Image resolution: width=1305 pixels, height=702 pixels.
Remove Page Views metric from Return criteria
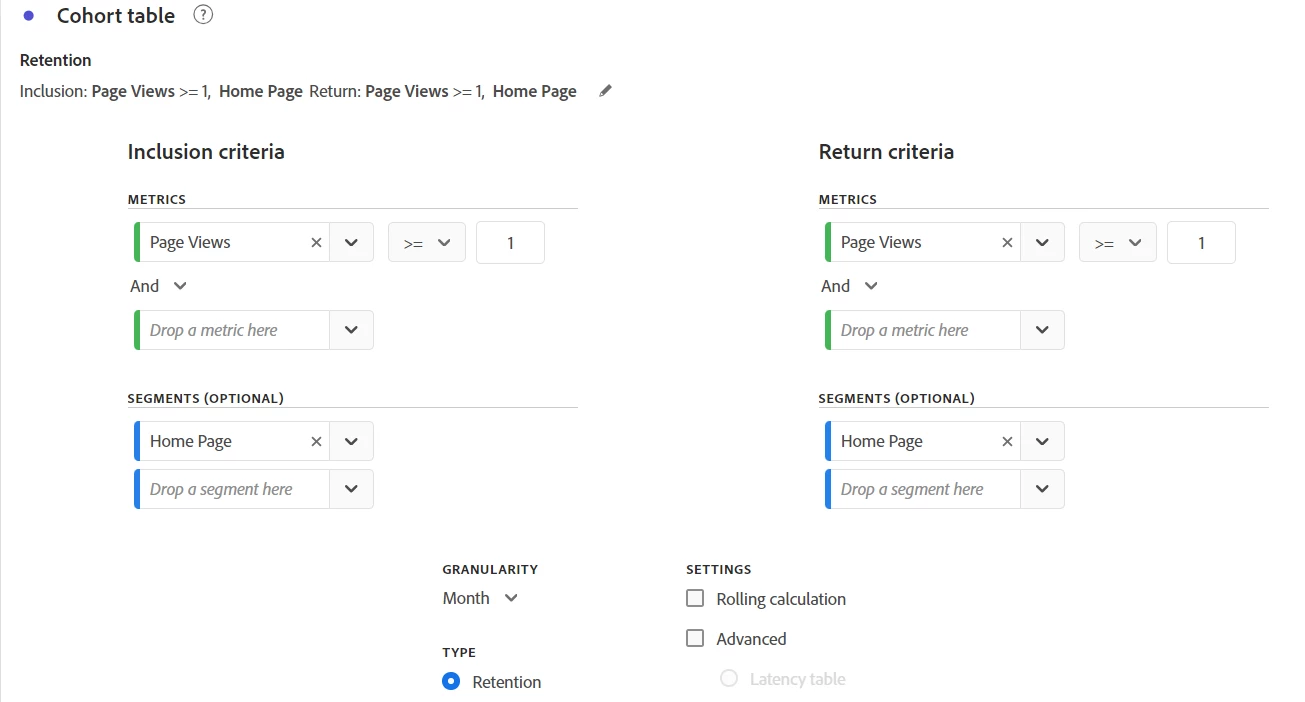(x=1007, y=242)
